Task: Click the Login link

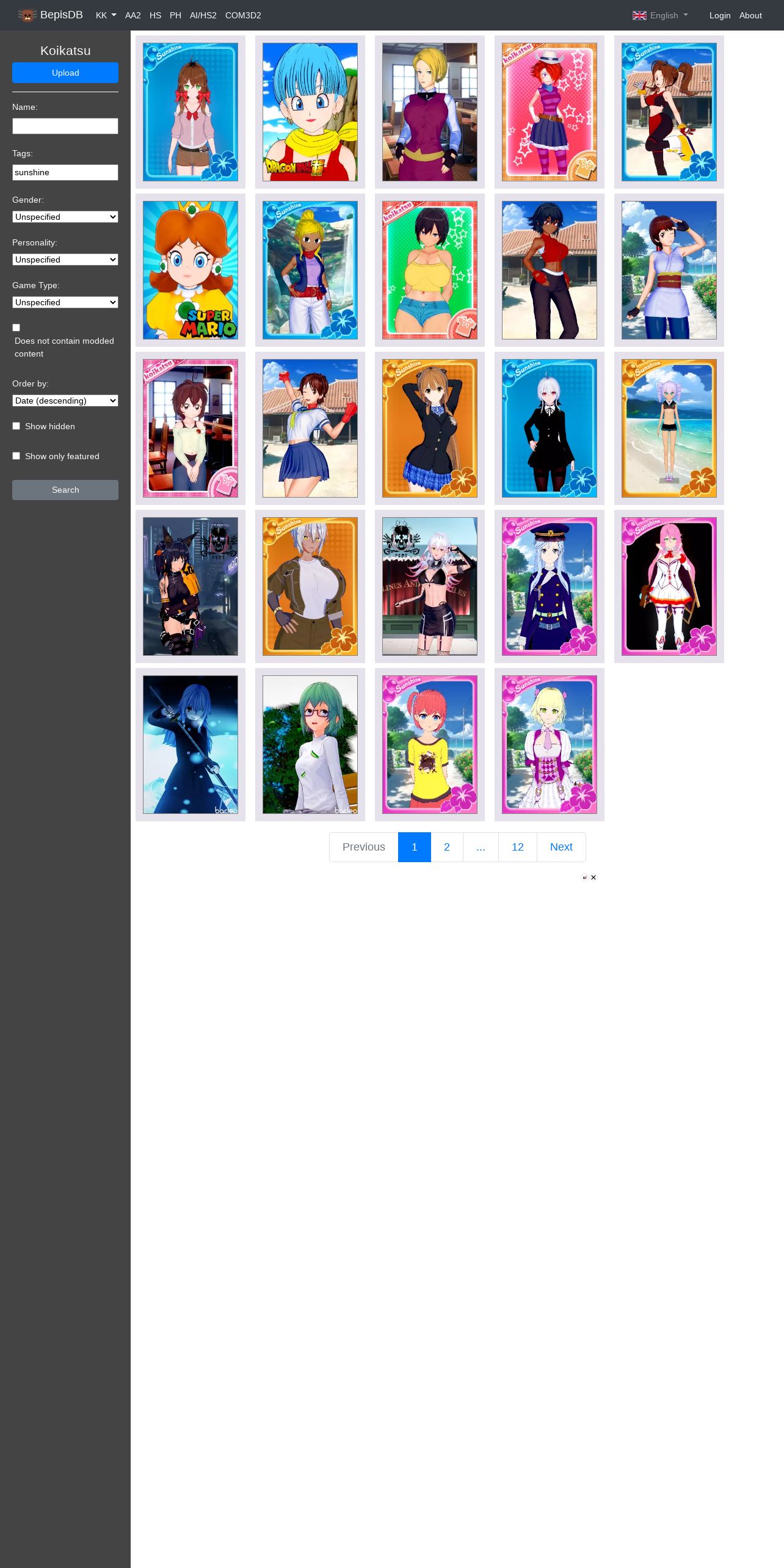Action: [x=720, y=15]
